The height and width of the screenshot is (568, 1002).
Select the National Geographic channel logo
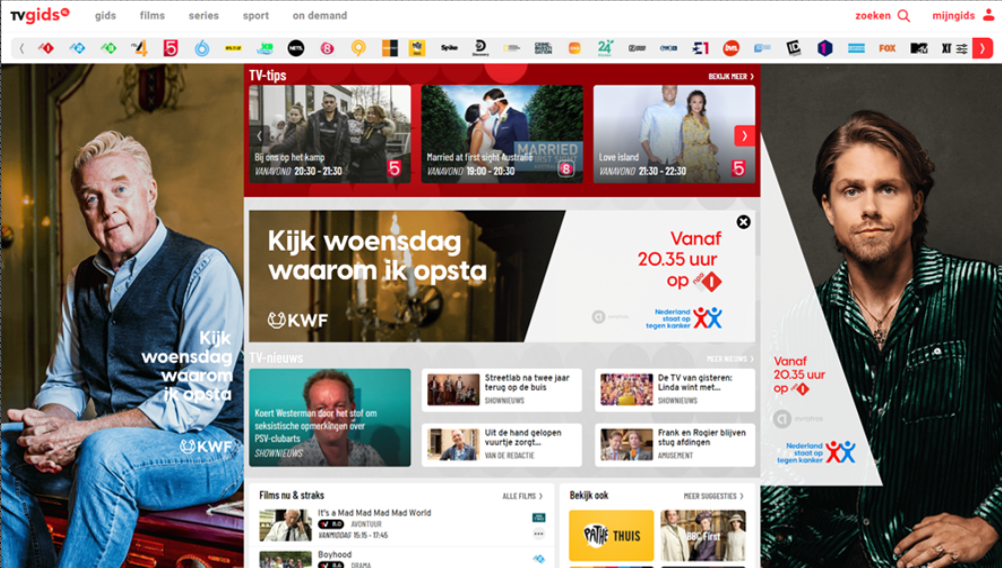click(512, 48)
